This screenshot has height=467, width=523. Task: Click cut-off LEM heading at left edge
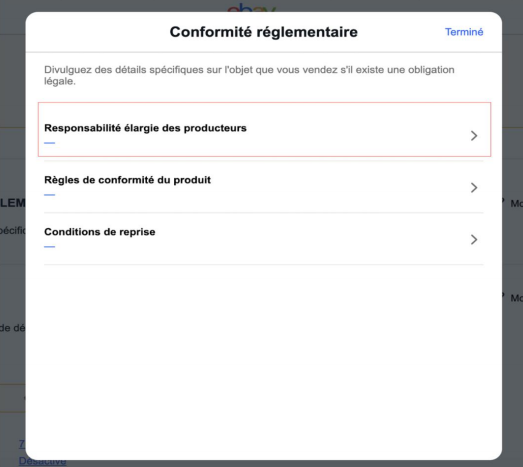point(13,203)
